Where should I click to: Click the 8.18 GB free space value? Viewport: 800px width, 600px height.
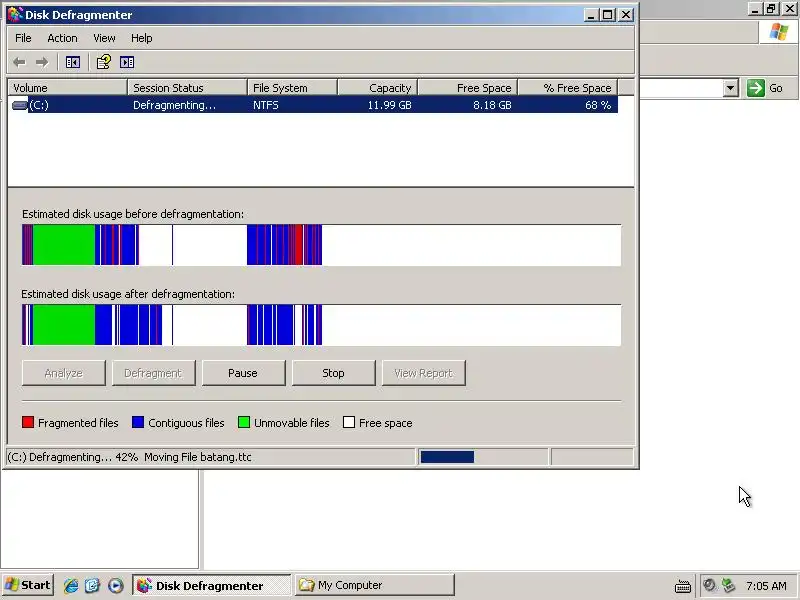coord(492,105)
